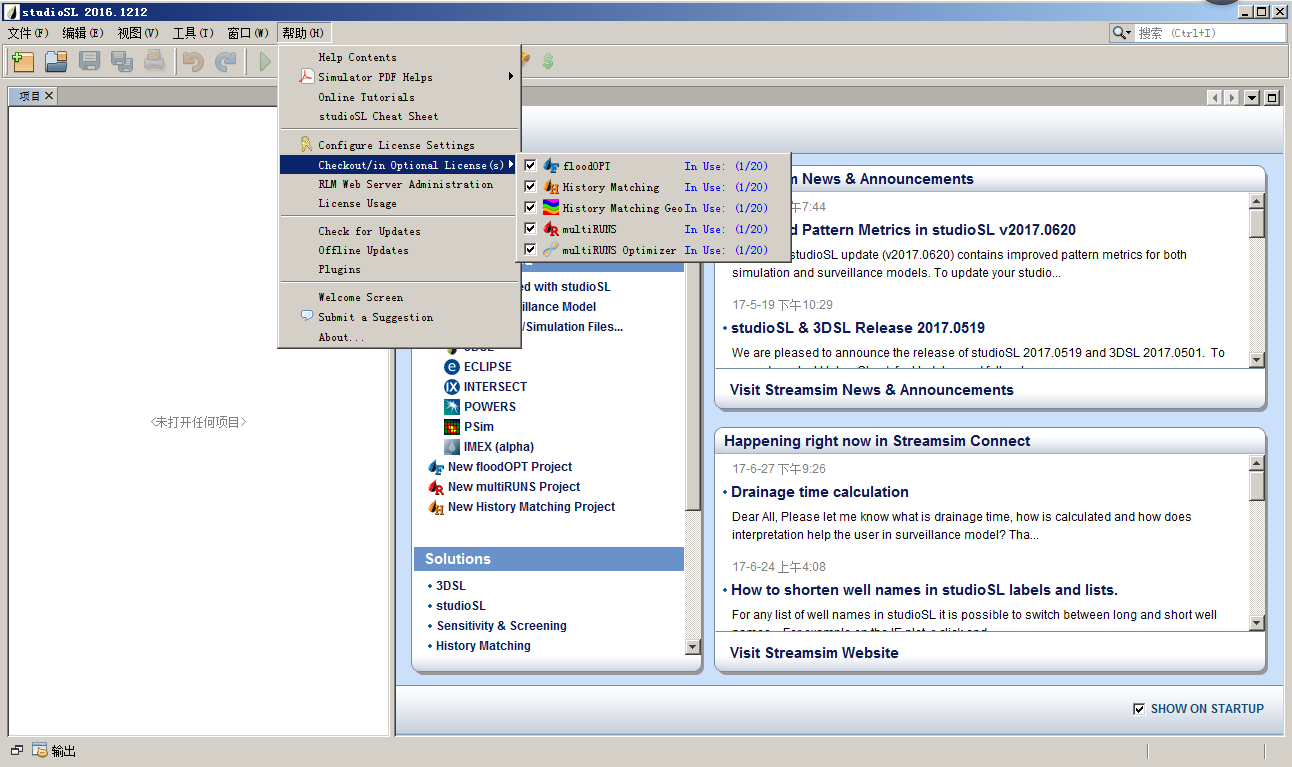Click the output window icon in the status bar

coord(40,750)
